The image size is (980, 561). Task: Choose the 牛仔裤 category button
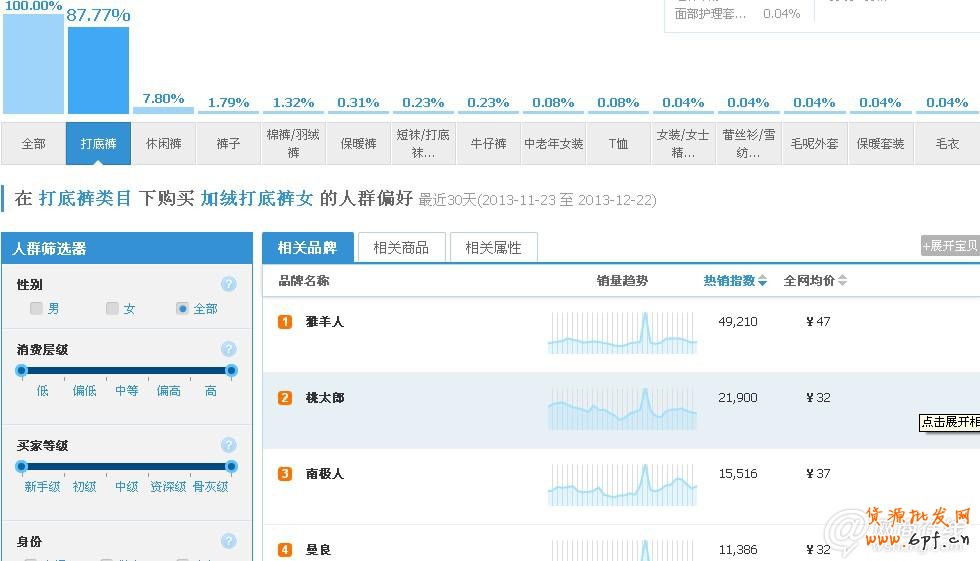489,143
